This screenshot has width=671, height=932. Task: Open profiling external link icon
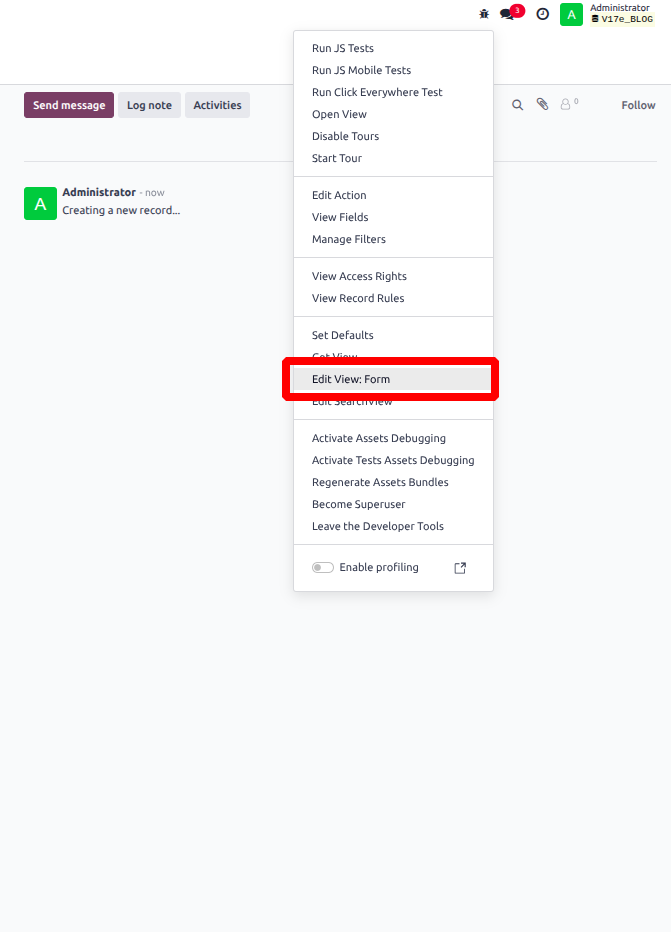(460, 568)
